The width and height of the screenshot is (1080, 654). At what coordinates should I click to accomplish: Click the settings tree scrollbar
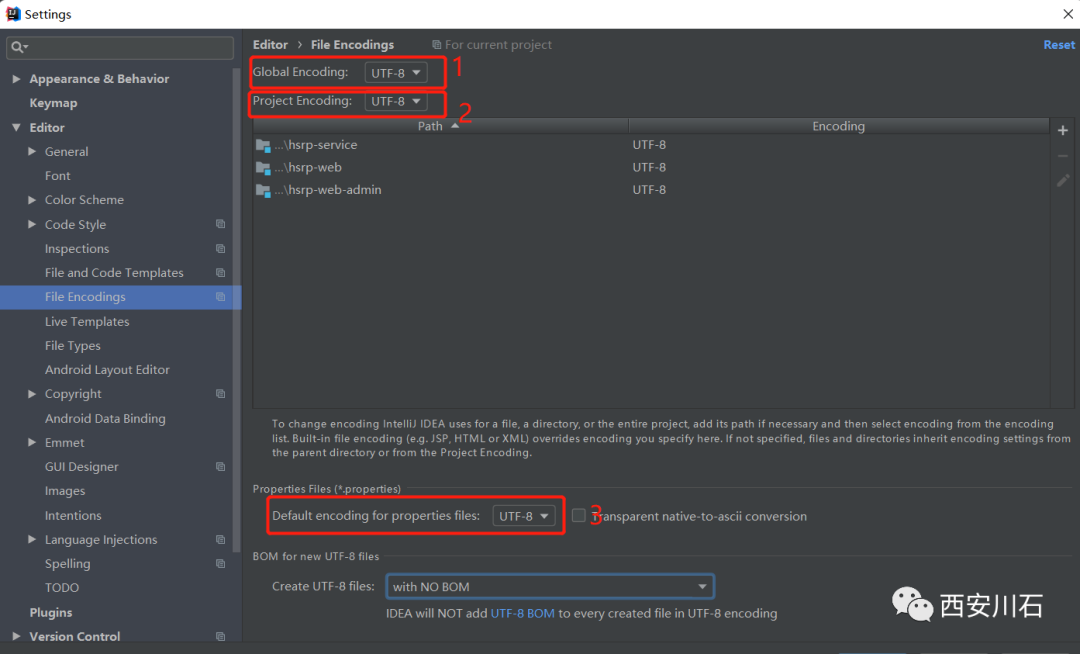237,310
